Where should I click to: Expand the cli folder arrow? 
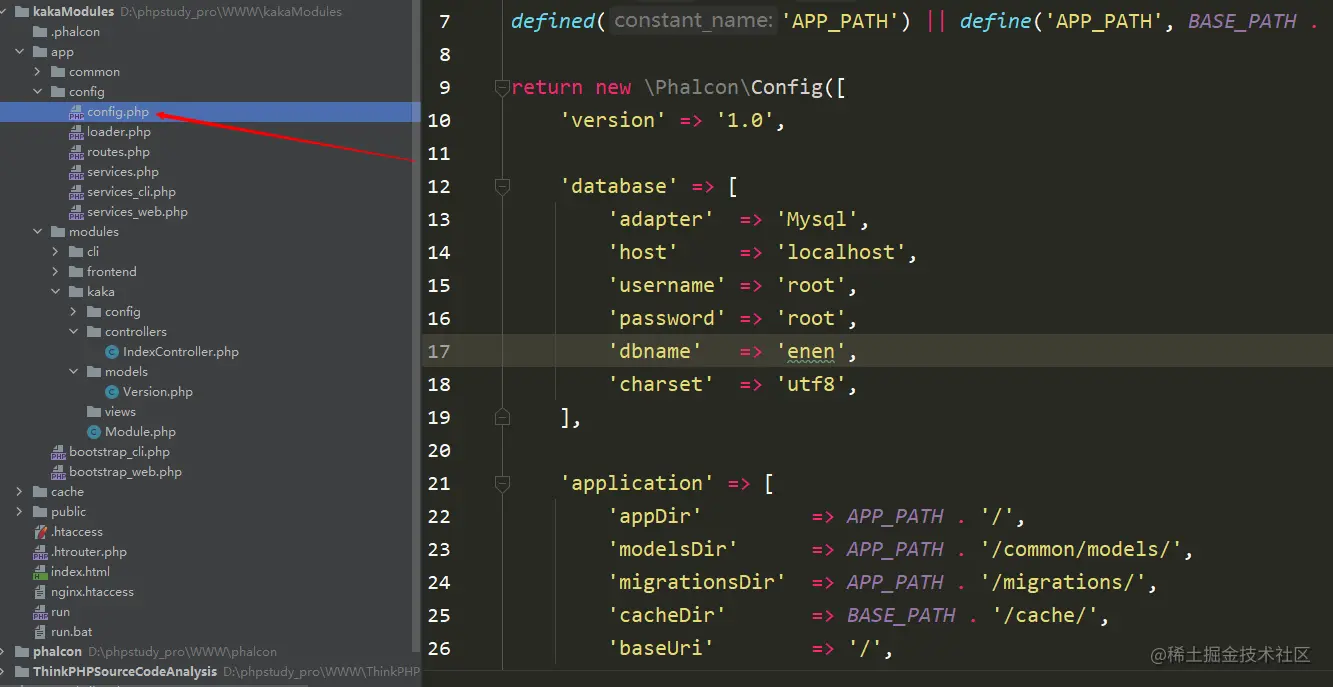55,252
